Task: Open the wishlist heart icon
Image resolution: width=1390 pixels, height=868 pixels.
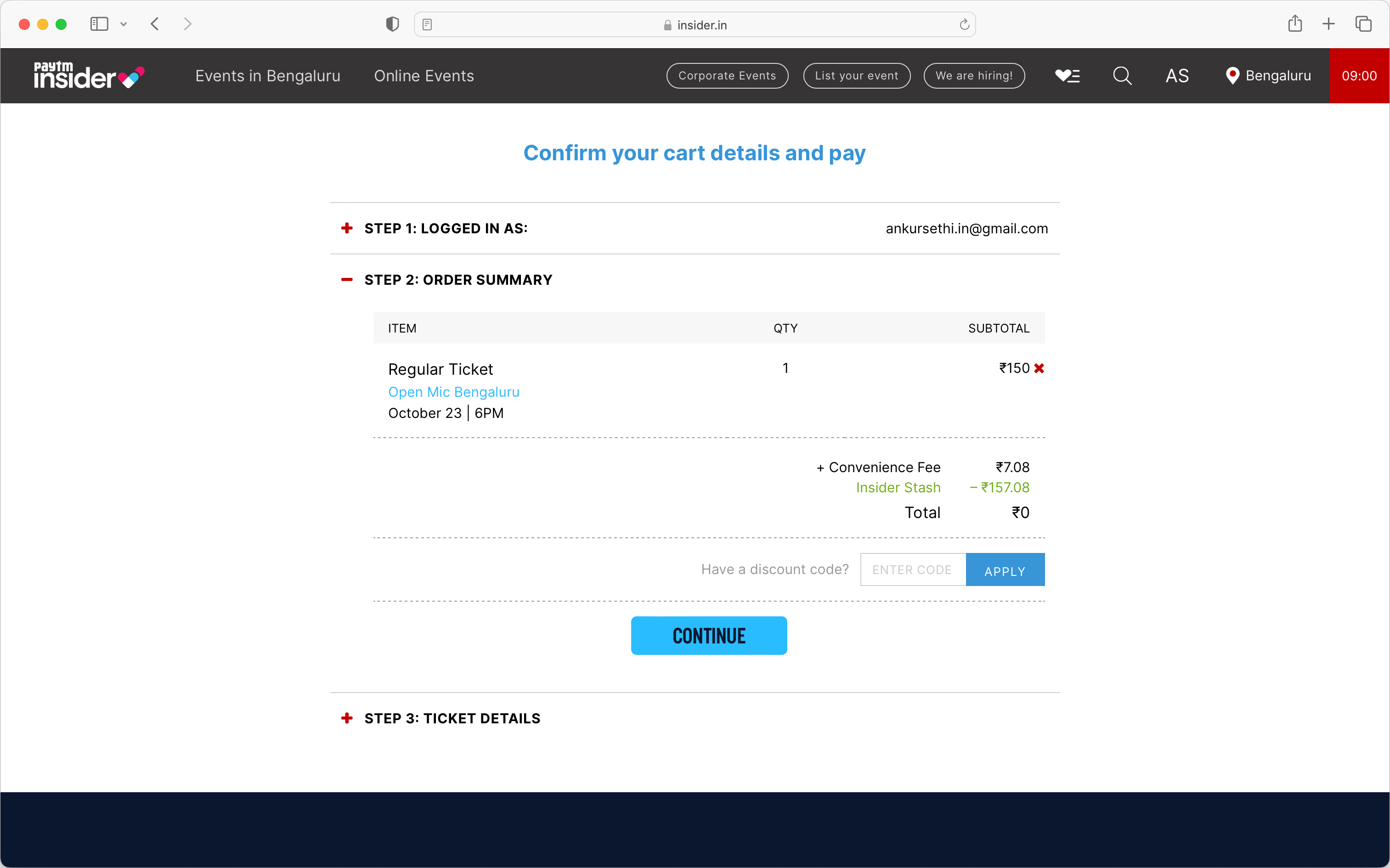Action: click(1067, 75)
